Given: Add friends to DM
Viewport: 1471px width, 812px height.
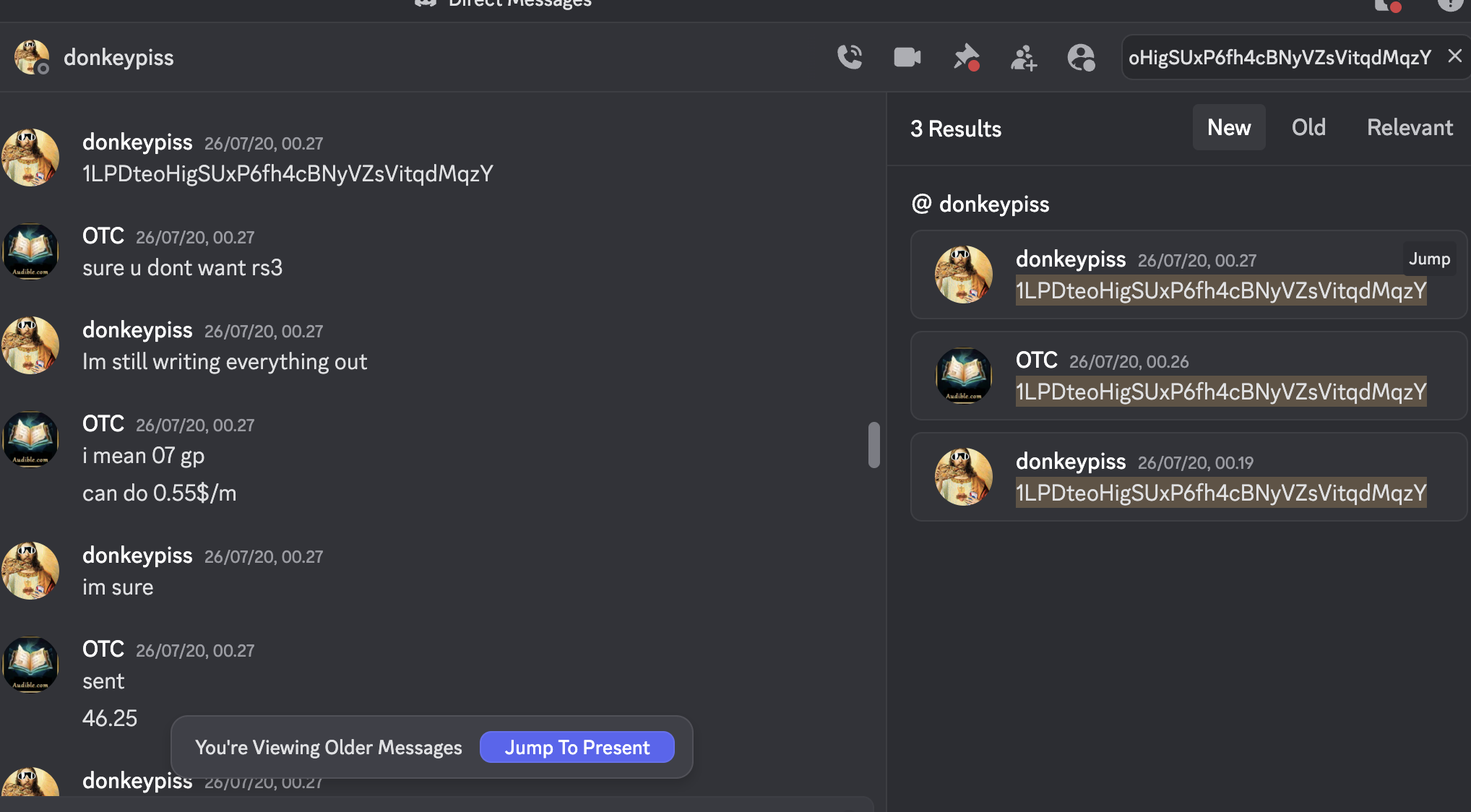Looking at the screenshot, I should [x=1023, y=57].
